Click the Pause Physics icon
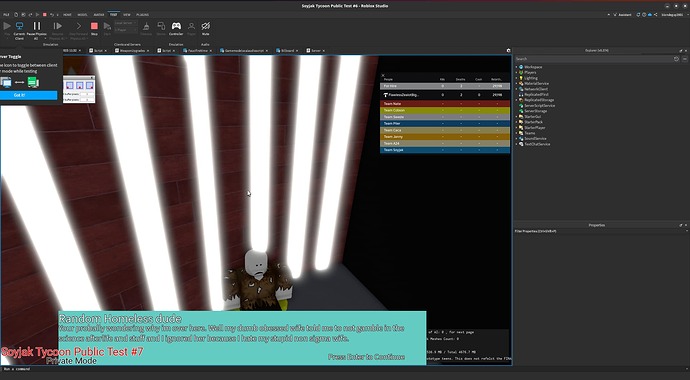This screenshot has width=690, height=380. tap(37, 26)
